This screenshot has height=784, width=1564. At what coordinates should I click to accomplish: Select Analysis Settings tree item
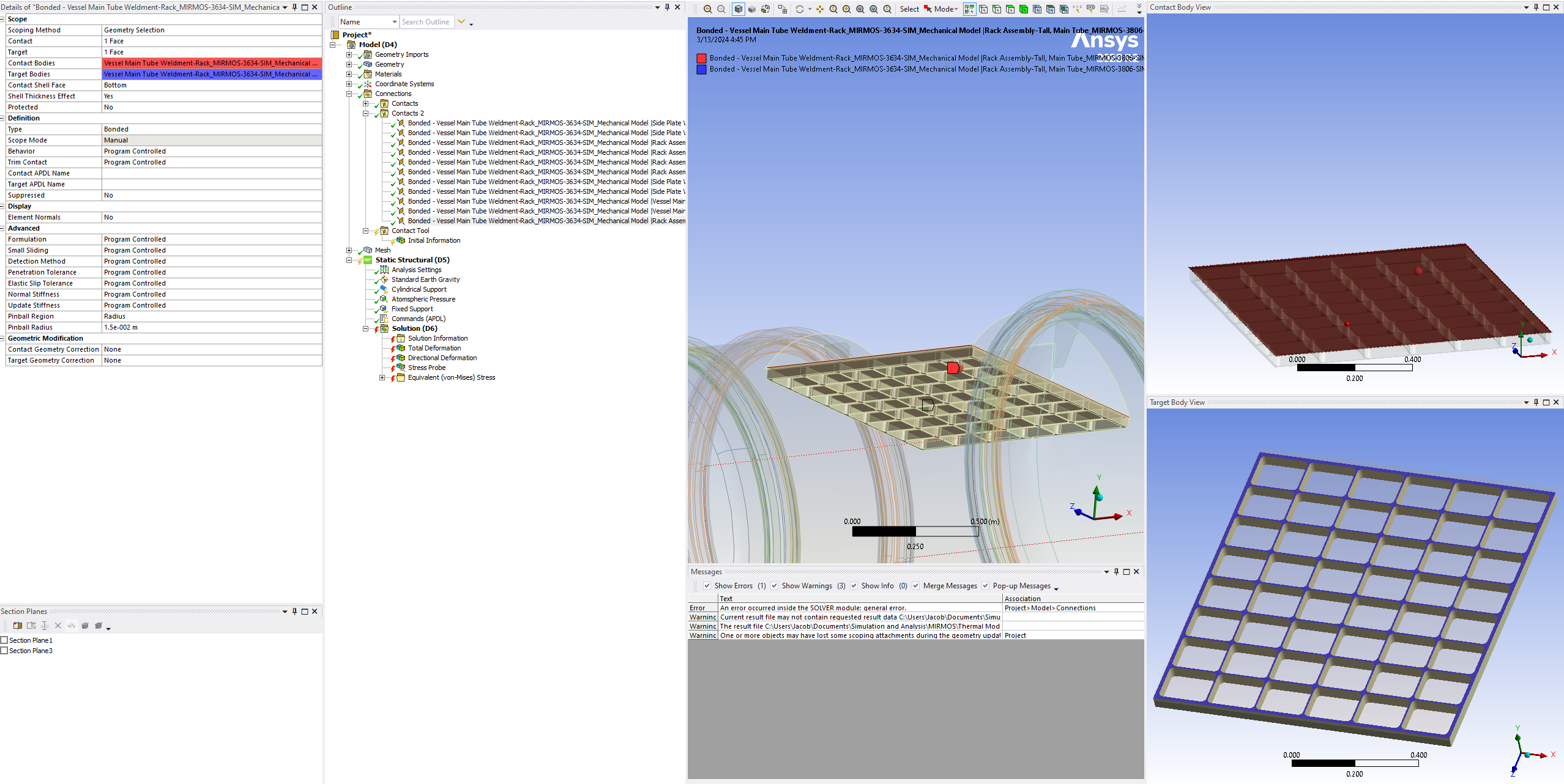[x=416, y=270]
